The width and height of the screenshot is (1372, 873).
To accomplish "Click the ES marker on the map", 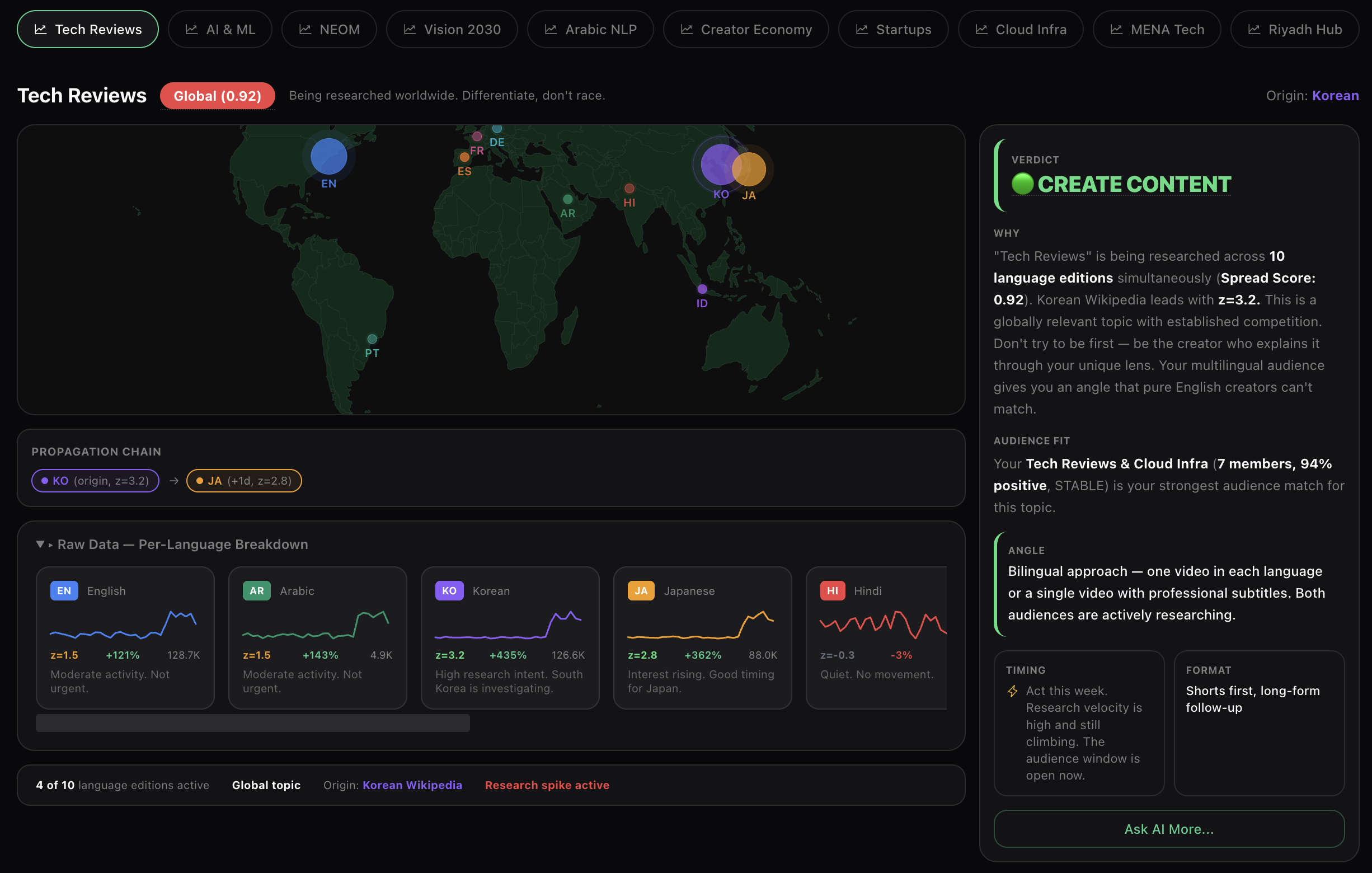I will (x=464, y=157).
